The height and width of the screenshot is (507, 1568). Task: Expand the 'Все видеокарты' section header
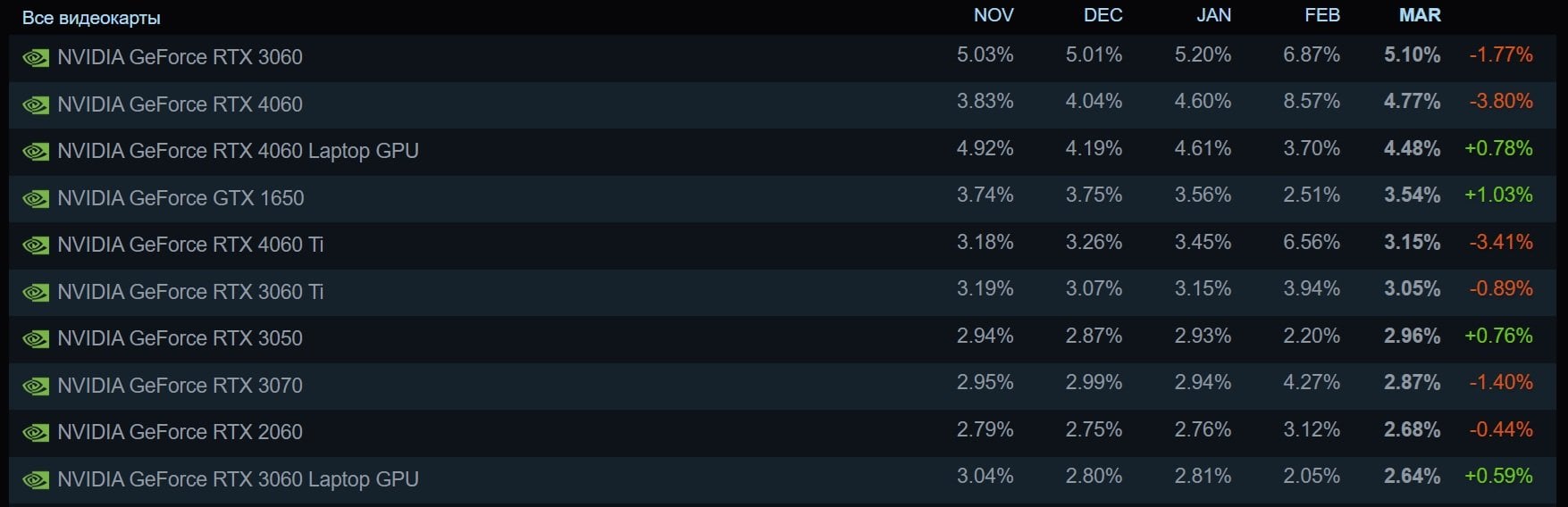(x=91, y=18)
